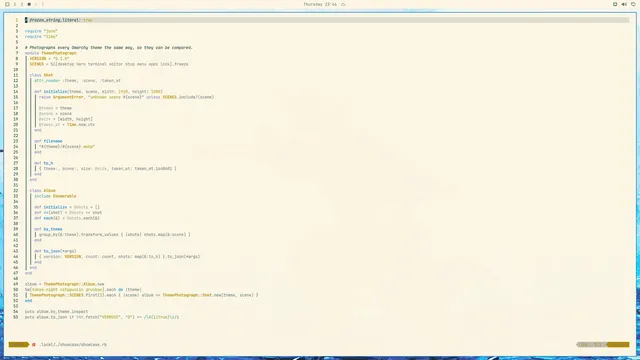Click 'class Album' declaration
Screen dimensions: 640x360
[42, 191]
